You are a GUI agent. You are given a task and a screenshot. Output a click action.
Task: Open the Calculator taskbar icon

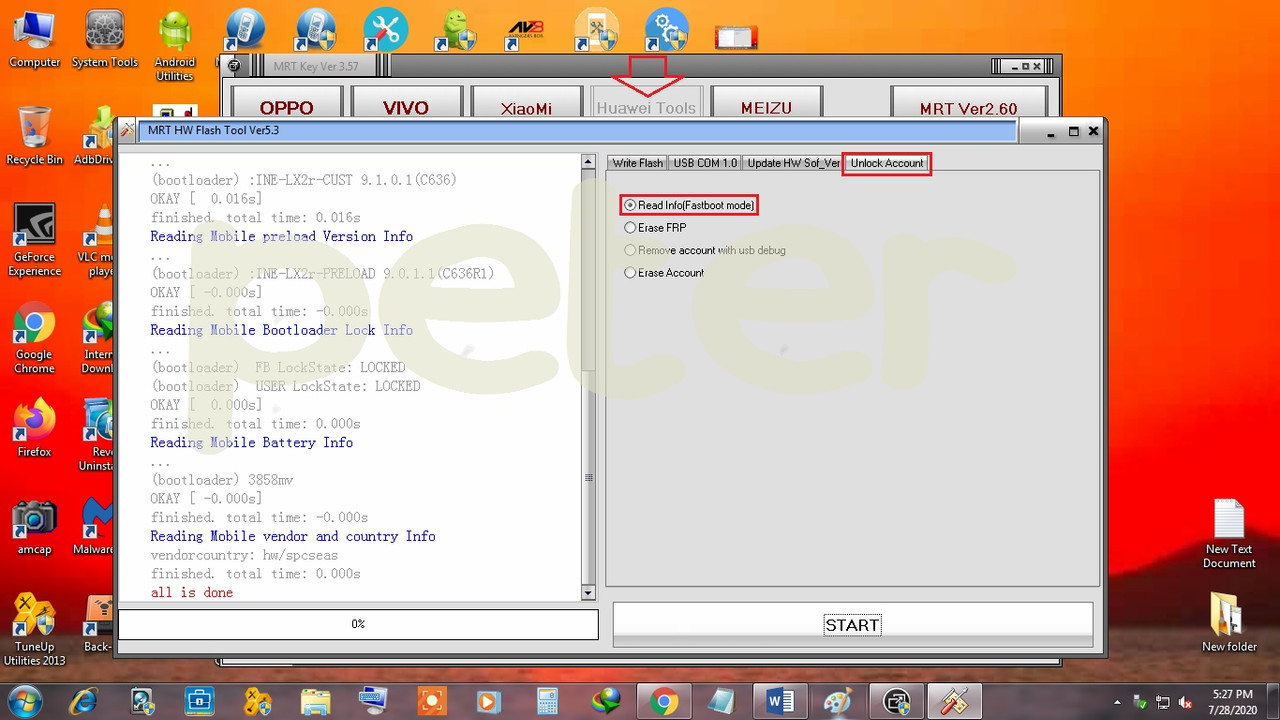[x=547, y=700]
